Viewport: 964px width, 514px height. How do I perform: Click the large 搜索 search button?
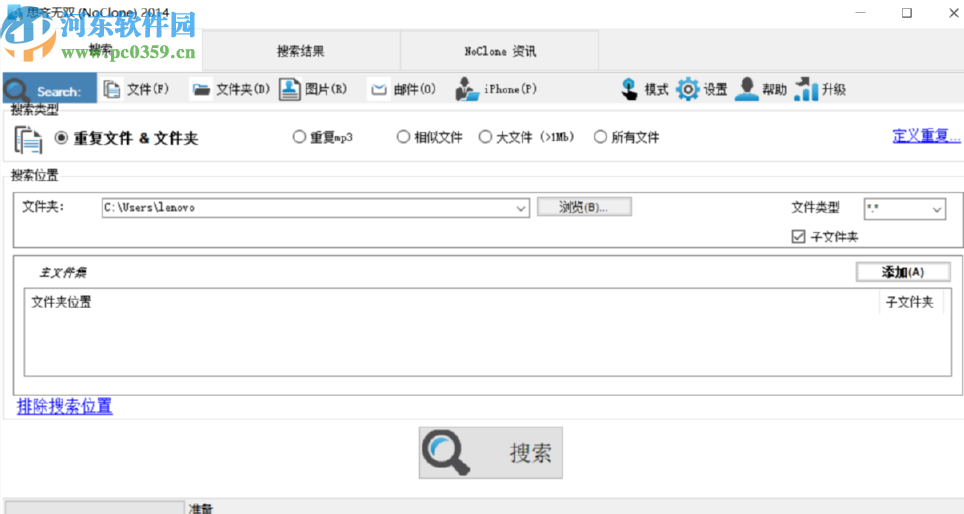[x=491, y=453]
